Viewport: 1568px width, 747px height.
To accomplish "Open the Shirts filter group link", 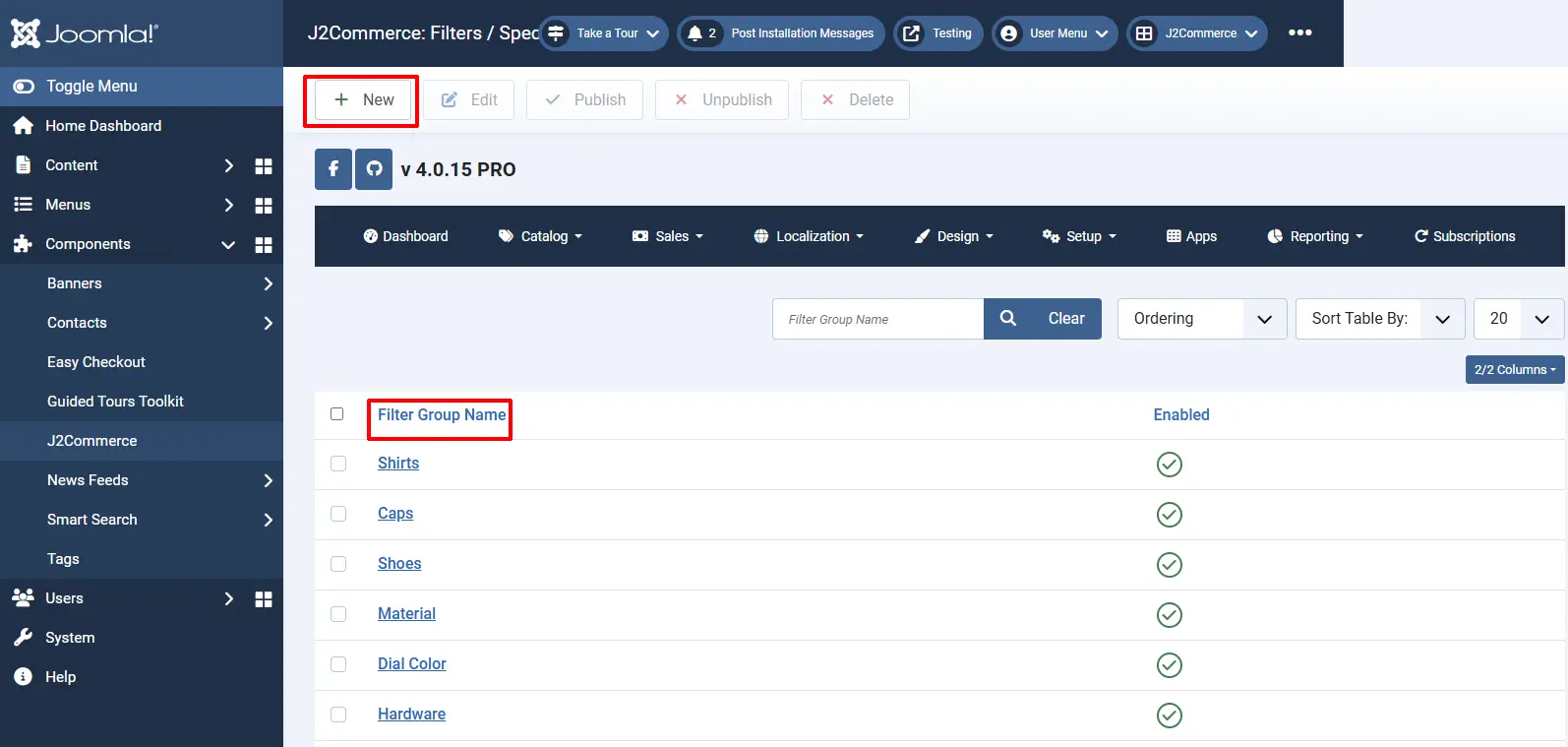I will pos(398,464).
